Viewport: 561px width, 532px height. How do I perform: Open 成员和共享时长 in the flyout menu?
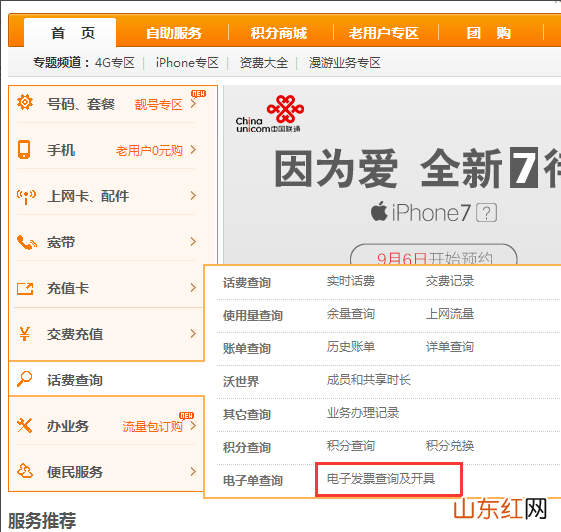pyautogui.click(x=369, y=380)
